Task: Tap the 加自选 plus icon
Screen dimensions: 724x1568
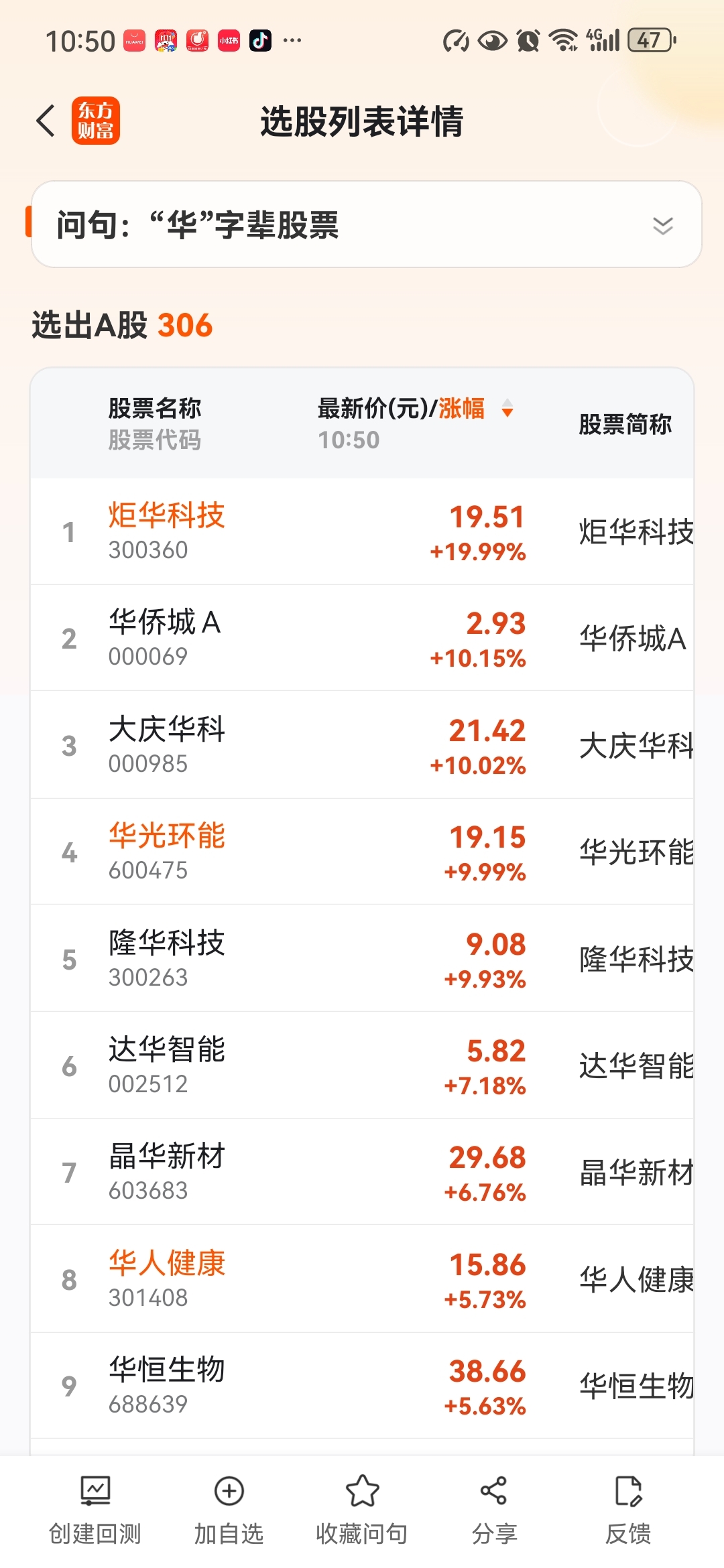Action: click(x=229, y=1491)
